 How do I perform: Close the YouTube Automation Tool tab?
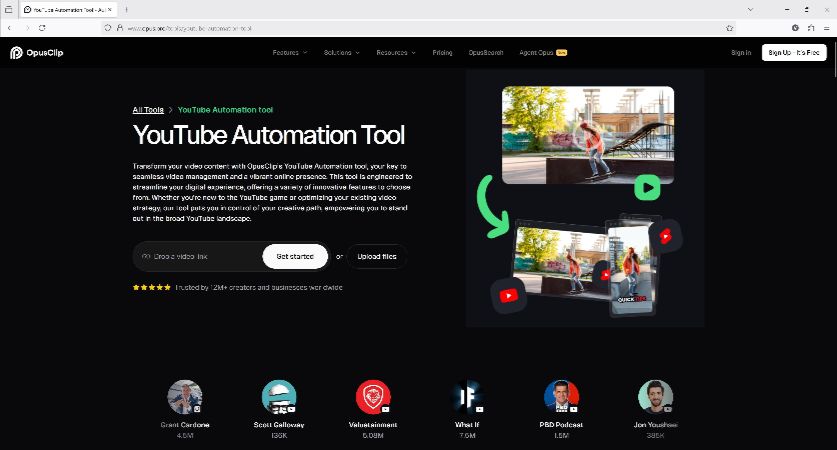pyautogui.click(x=110, y=10)
